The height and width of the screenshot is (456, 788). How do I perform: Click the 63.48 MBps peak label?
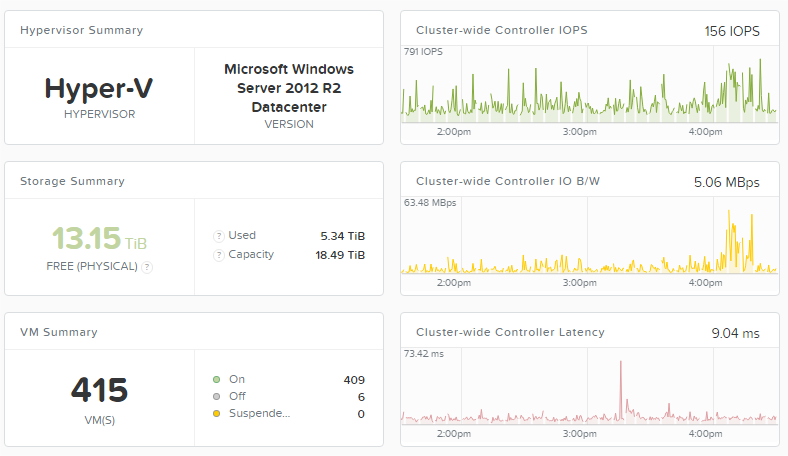coord(430,203)
